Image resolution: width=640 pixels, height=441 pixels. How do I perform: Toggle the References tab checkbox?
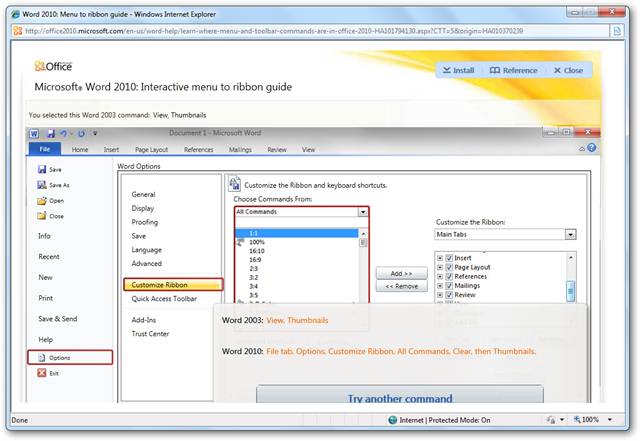tap(449, 276)
